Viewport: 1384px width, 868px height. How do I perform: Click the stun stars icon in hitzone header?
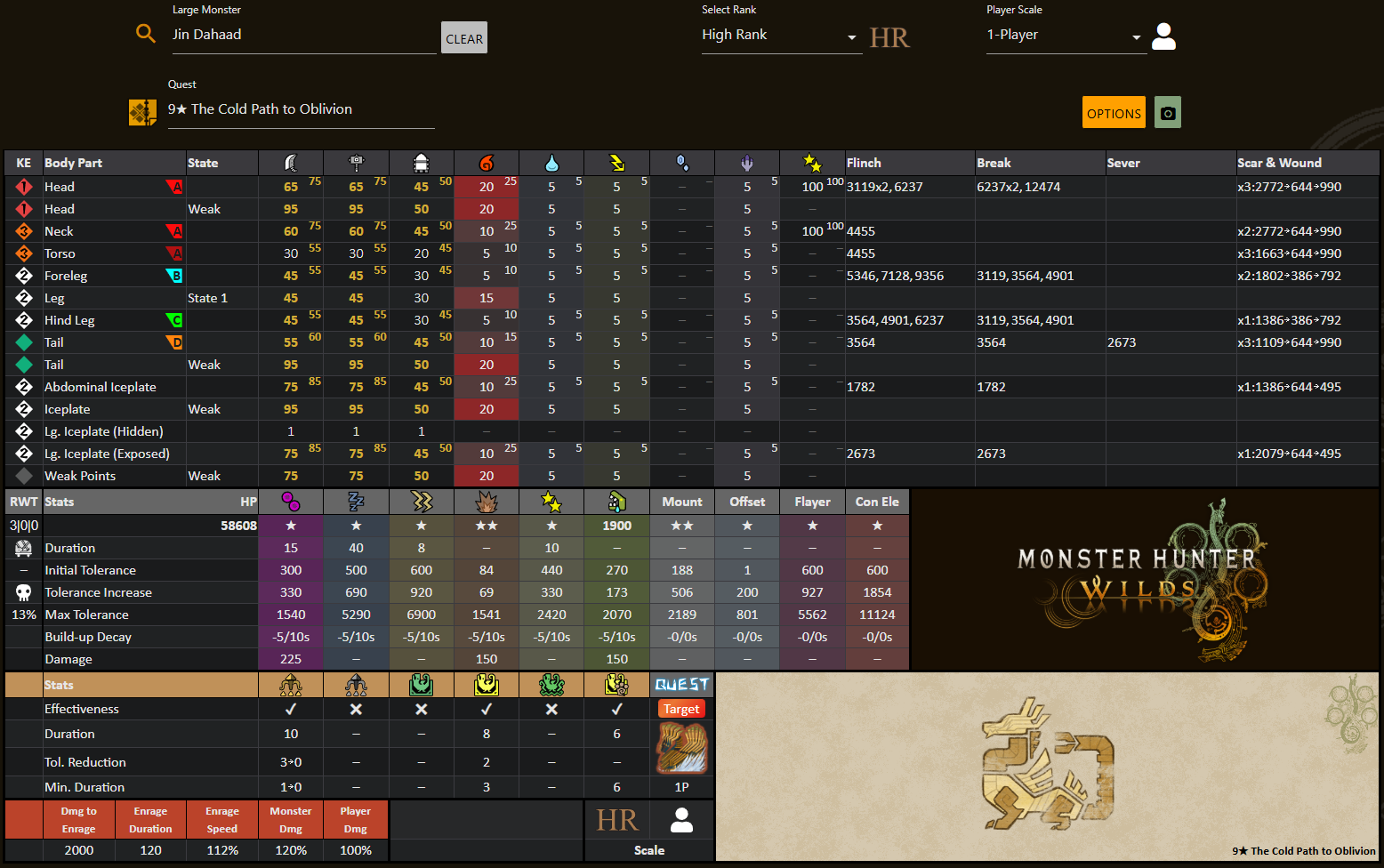click(x=812, y=163)
